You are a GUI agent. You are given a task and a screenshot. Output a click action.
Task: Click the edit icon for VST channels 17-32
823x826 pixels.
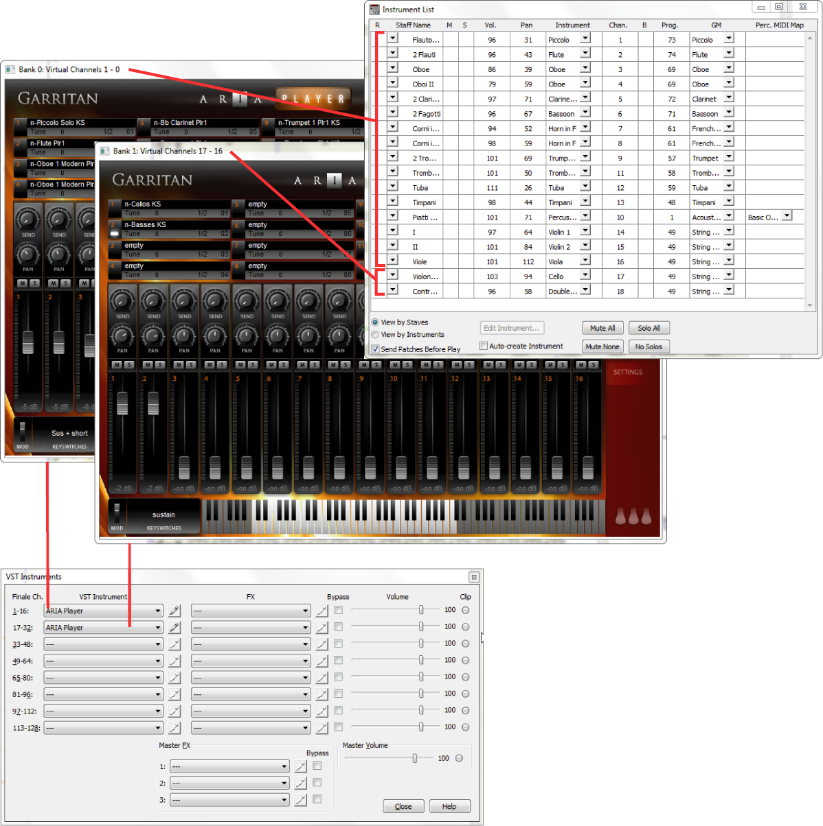[x=174, y=627]
